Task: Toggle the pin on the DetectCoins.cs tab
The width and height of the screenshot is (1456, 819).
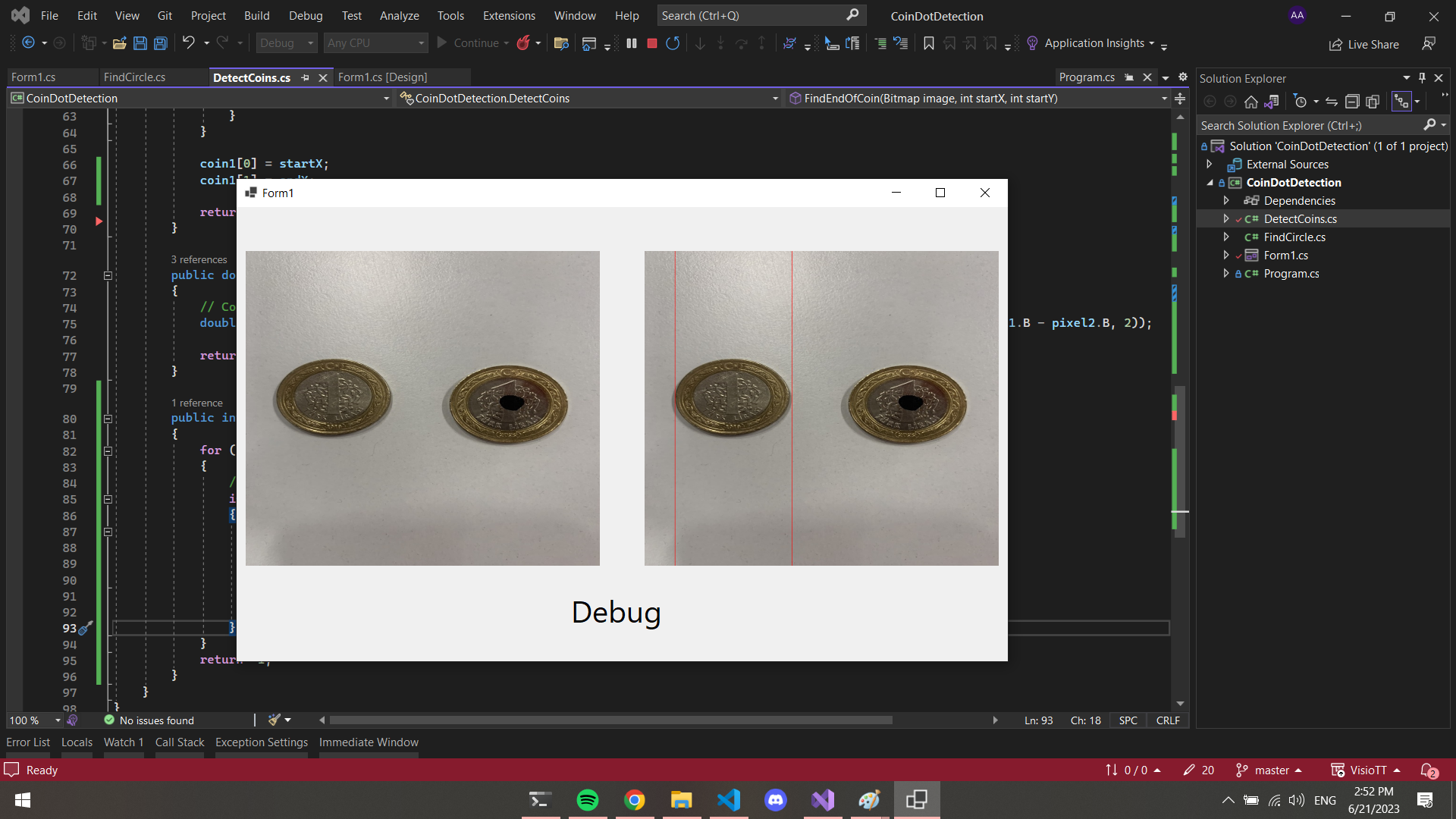Action: [305, 77]
